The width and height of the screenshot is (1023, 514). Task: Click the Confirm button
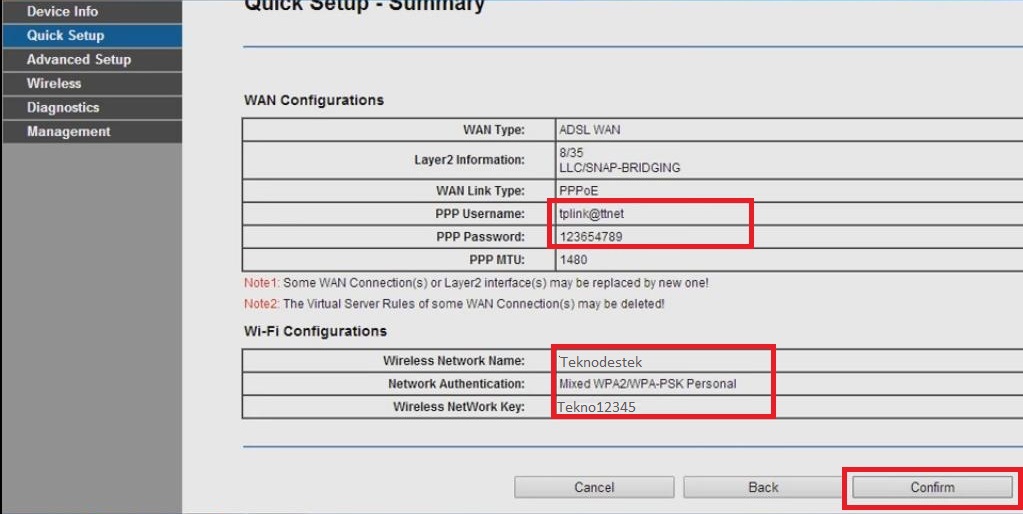pyautogui.click(x=932, y=487)
